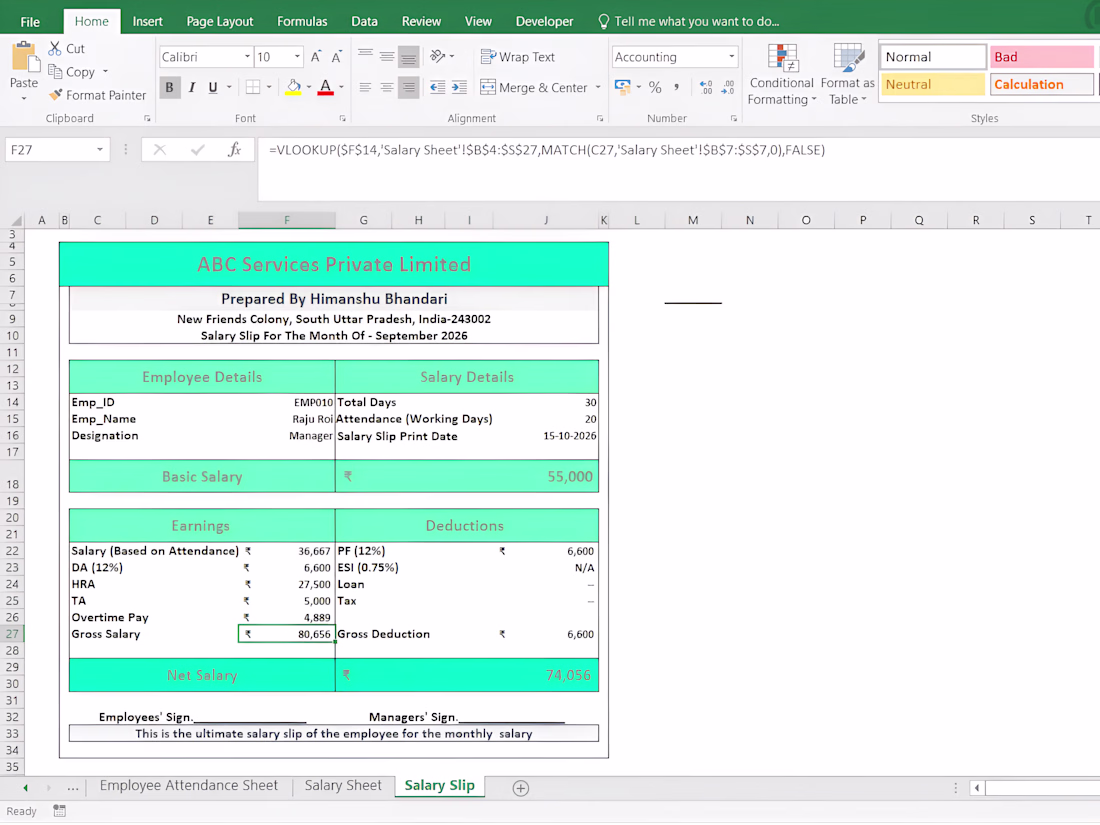Click the Tell me what you want search box
Image resolution: width=1100 pixels, height=825 pixels.
(689, 21)
